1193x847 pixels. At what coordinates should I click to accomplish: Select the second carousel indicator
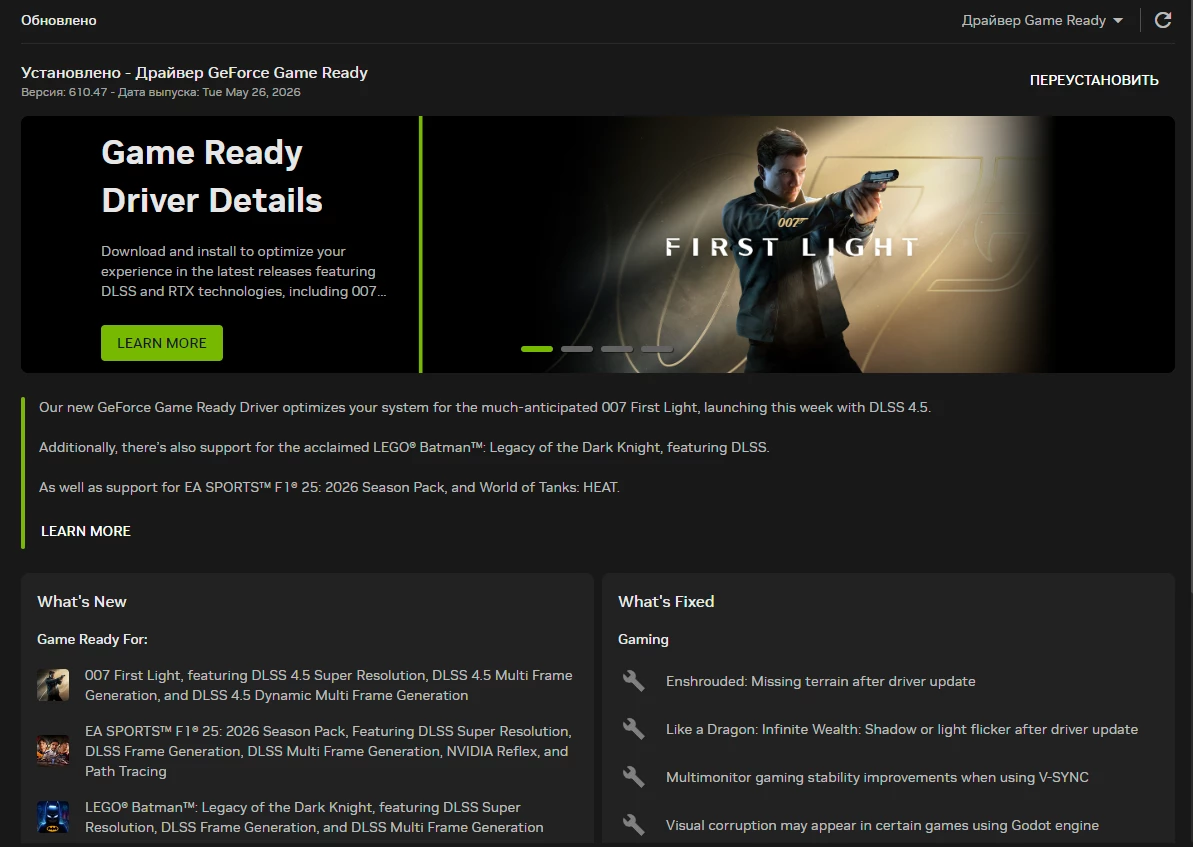[577, 349]
